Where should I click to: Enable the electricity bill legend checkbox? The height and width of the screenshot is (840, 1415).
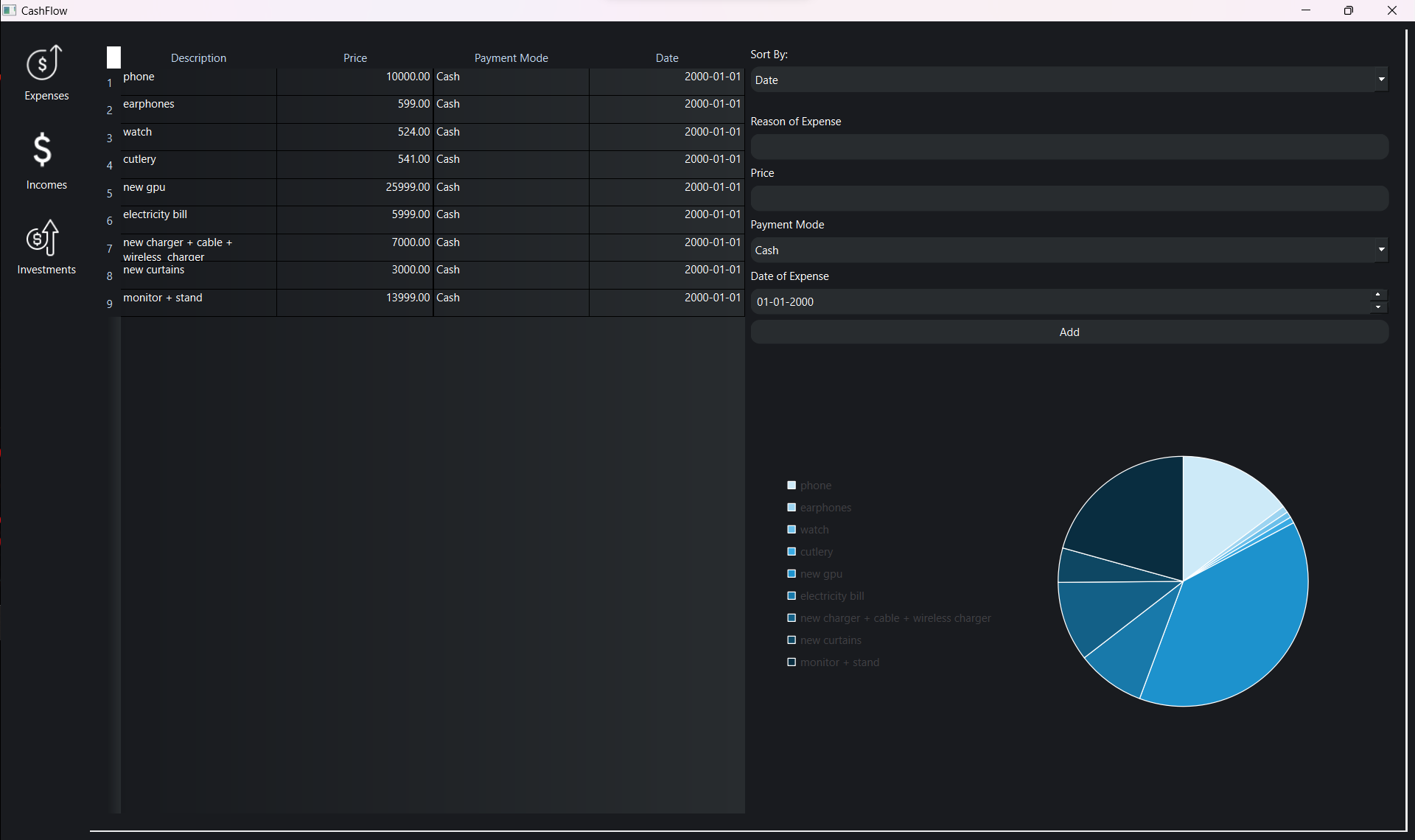[x=792, y=595]
